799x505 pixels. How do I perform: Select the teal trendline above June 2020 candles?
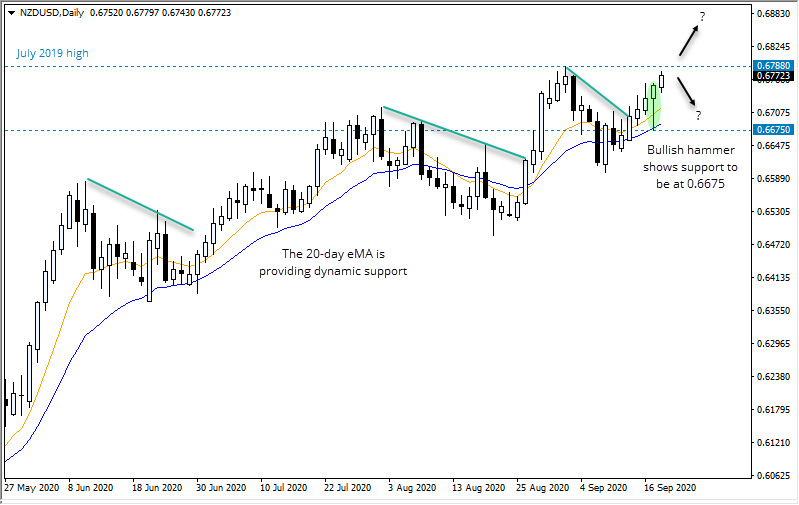tap(140, 204)
